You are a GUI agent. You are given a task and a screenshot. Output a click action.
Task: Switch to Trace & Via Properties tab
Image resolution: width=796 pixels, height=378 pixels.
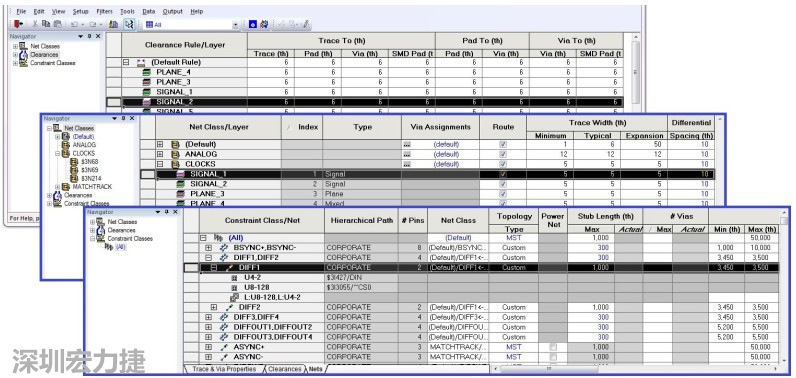[x=224, y=369]
